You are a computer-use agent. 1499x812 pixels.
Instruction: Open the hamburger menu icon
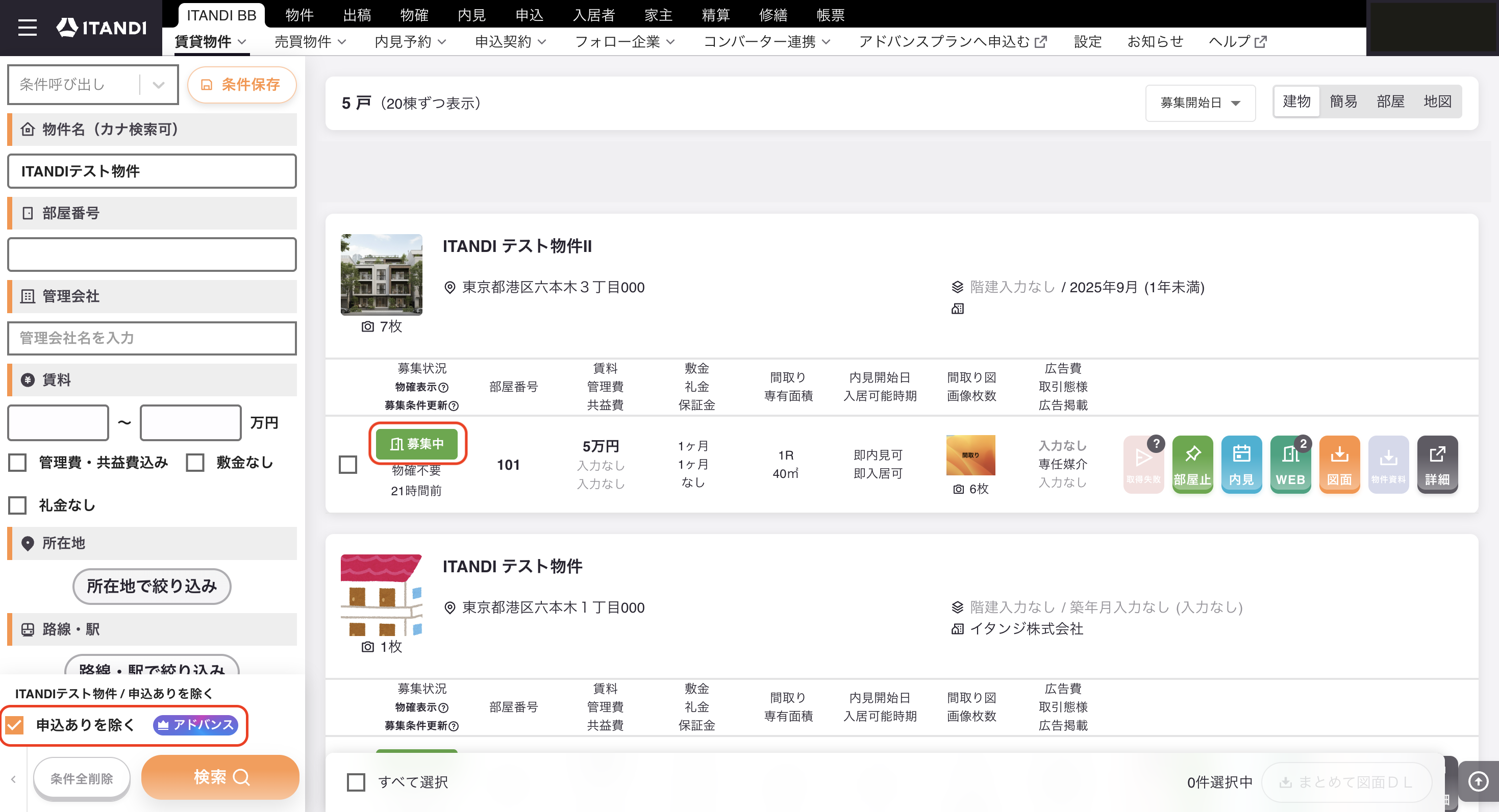(27, 28)
